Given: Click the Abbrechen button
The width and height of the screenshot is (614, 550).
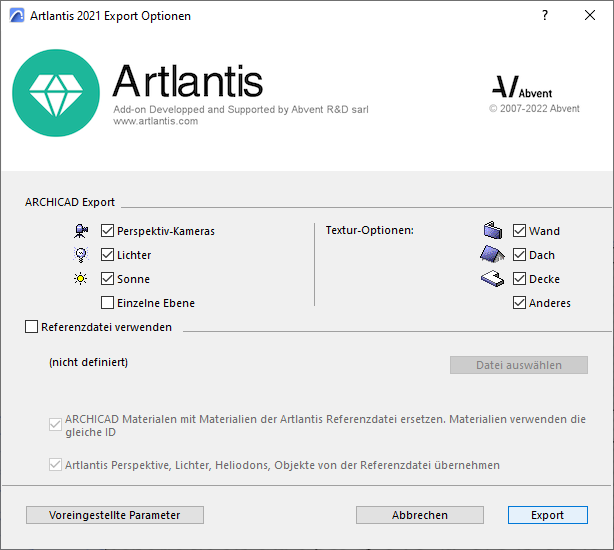Looking at the screenshot, I should (420, 515).
